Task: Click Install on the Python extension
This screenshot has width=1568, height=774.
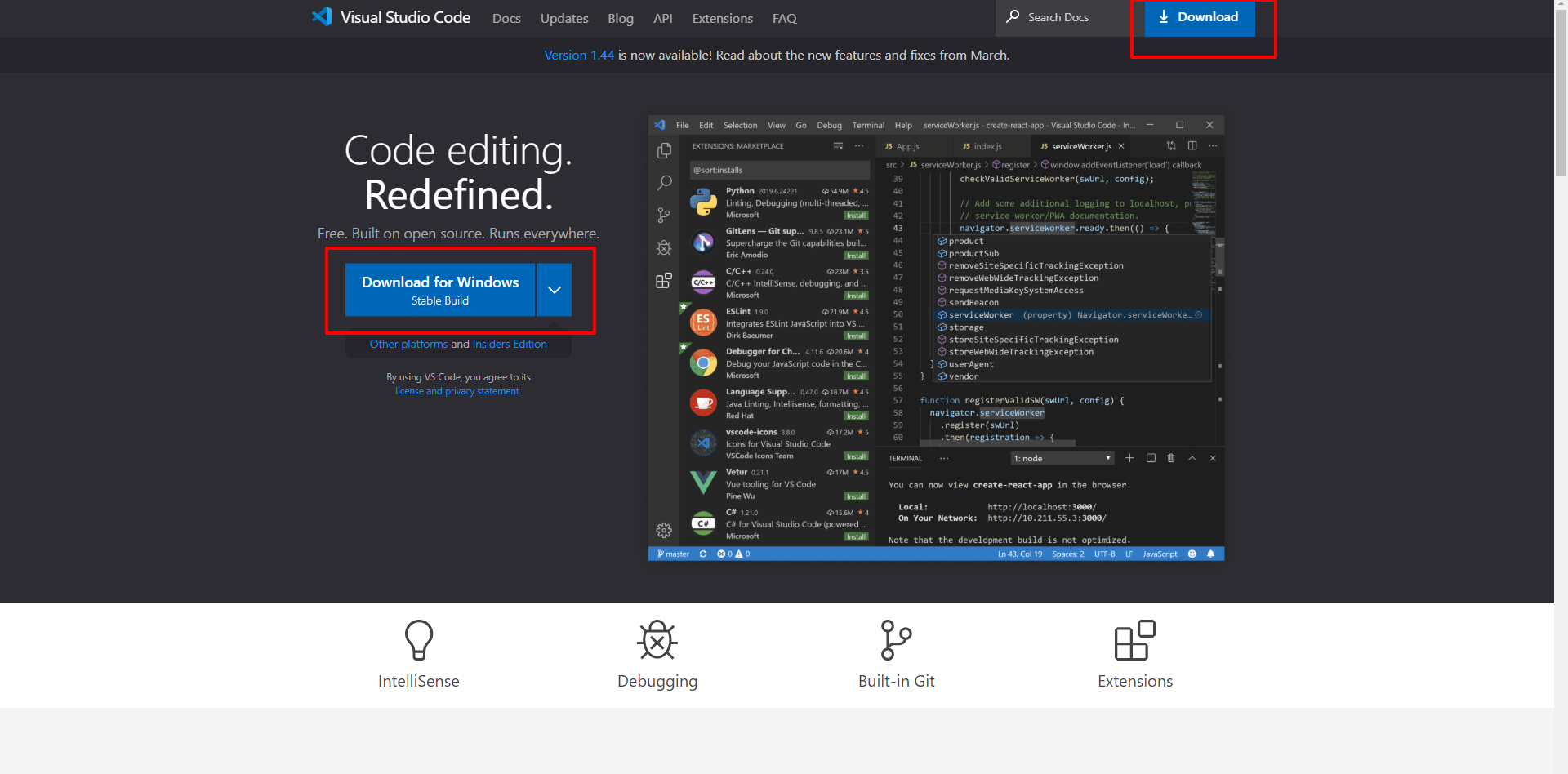Action: [x=856, y=216]
